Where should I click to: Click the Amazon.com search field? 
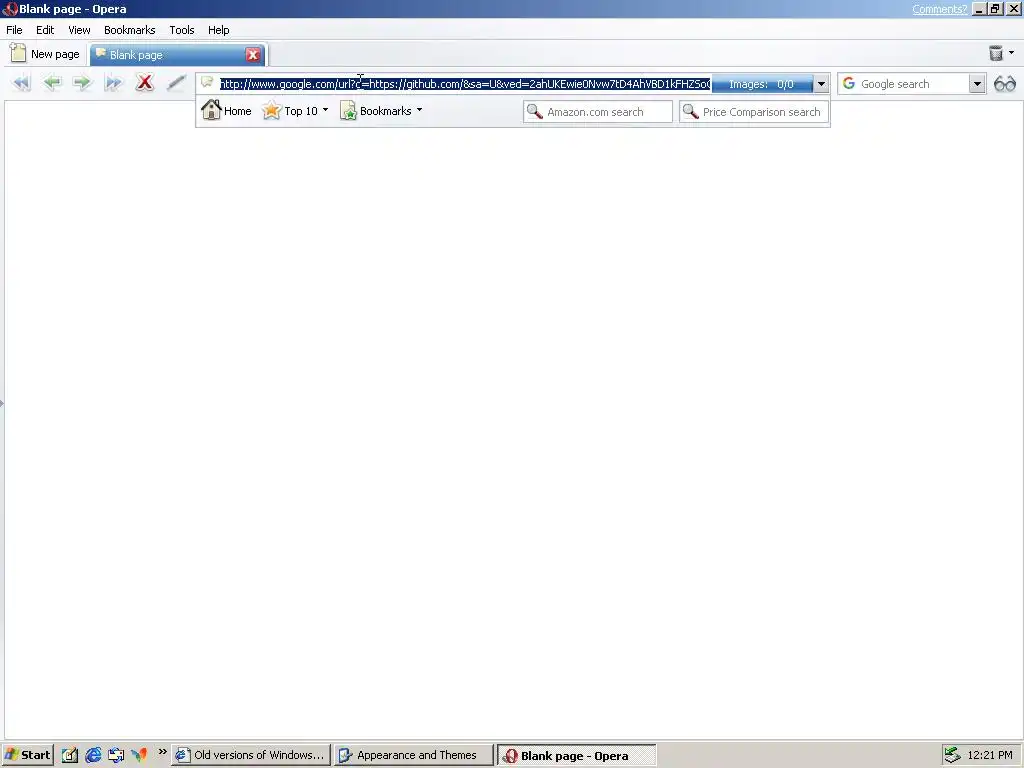coord(598,112)
